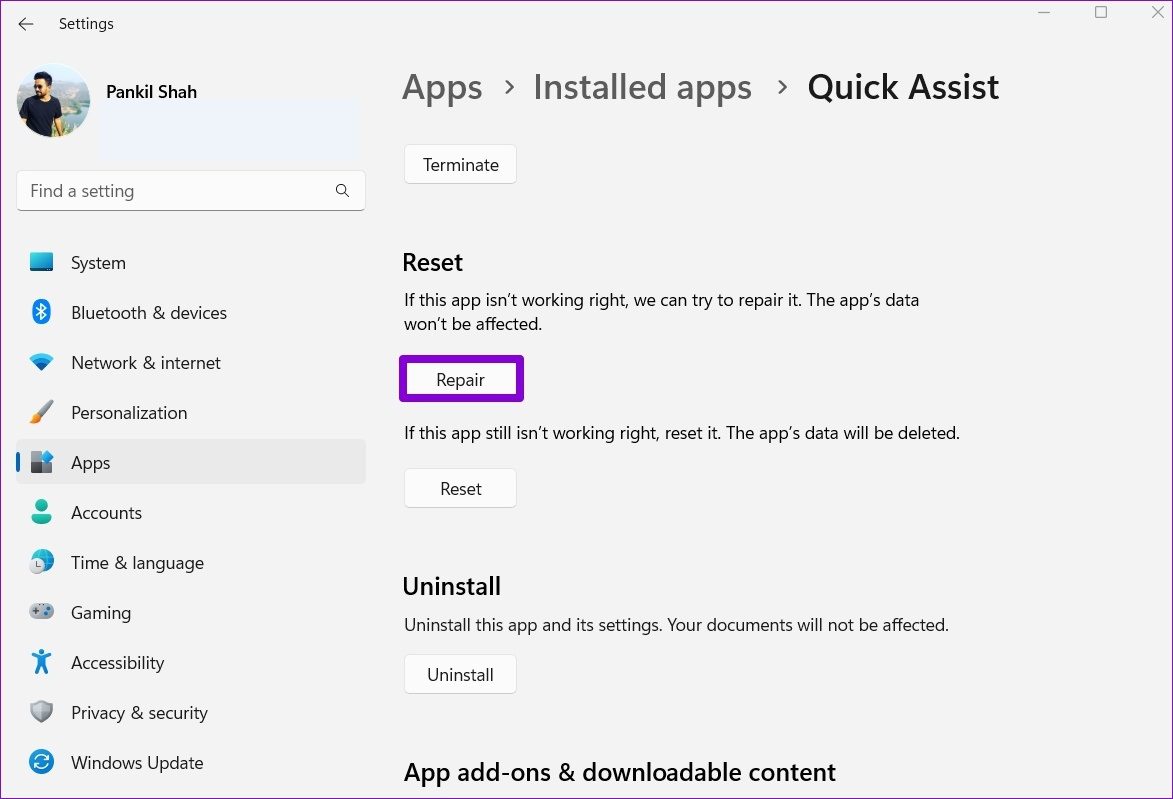Viewport: 1173px width, 799px height.
Task: Click App add-ons & downloadable content heading
Action: pyautogui.click(x=620, y=772)
